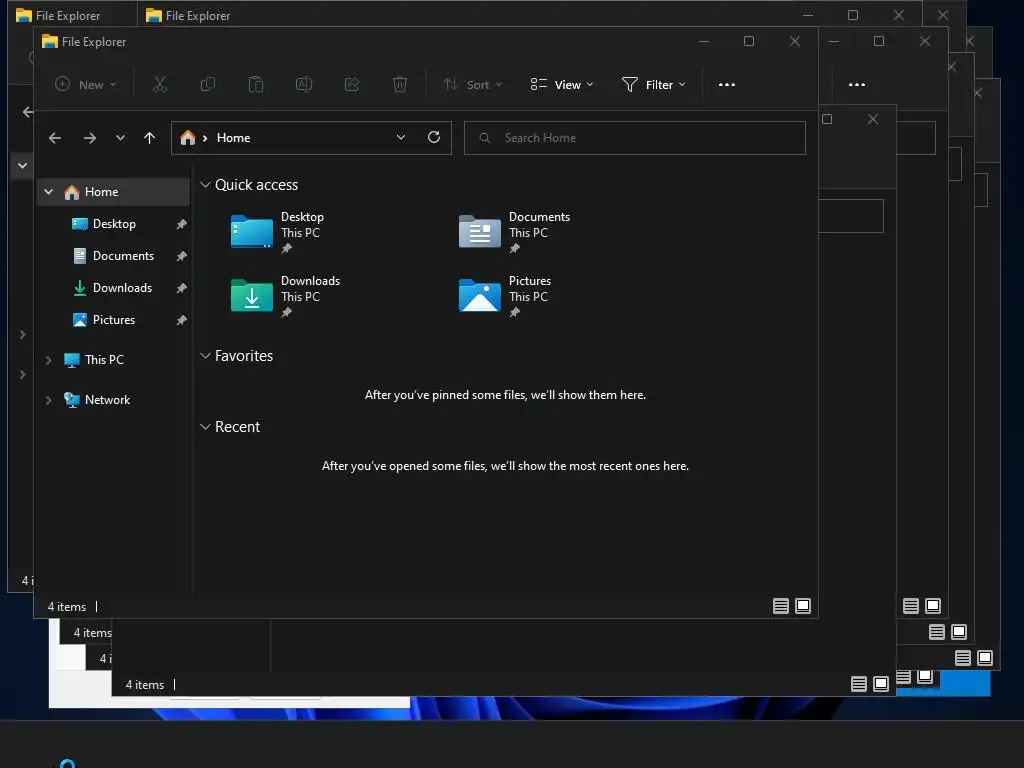The width and height of the screenshot is (1024, 768).
Task: Click the Home icon in address bar
Action: click(188, 138)
